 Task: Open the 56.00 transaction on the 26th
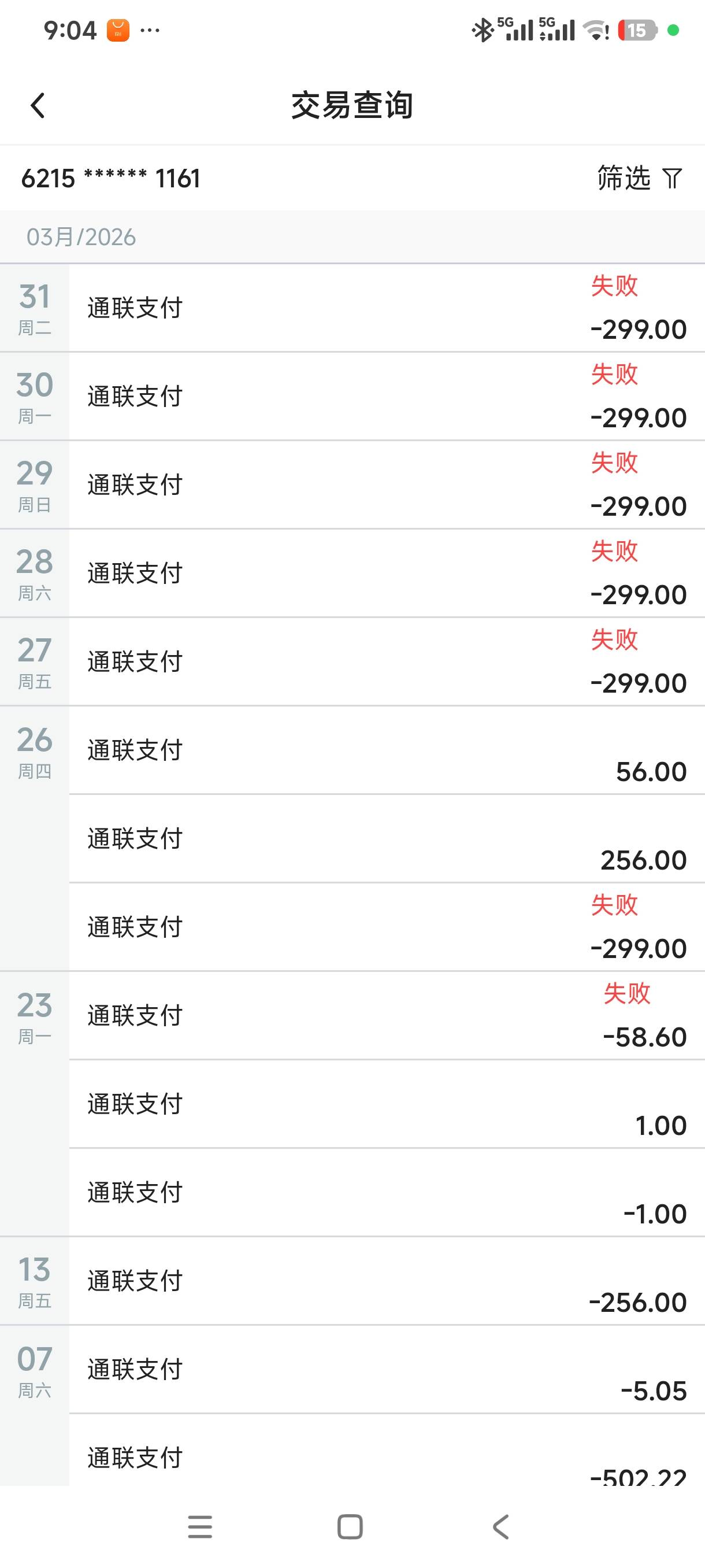(386, 750)
